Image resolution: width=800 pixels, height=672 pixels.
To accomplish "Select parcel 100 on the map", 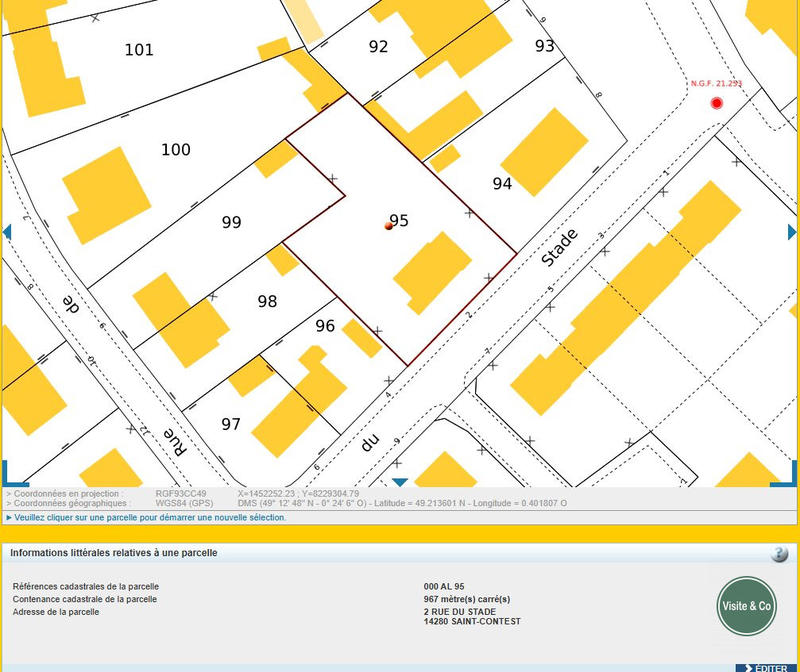I will click(175, 150).
